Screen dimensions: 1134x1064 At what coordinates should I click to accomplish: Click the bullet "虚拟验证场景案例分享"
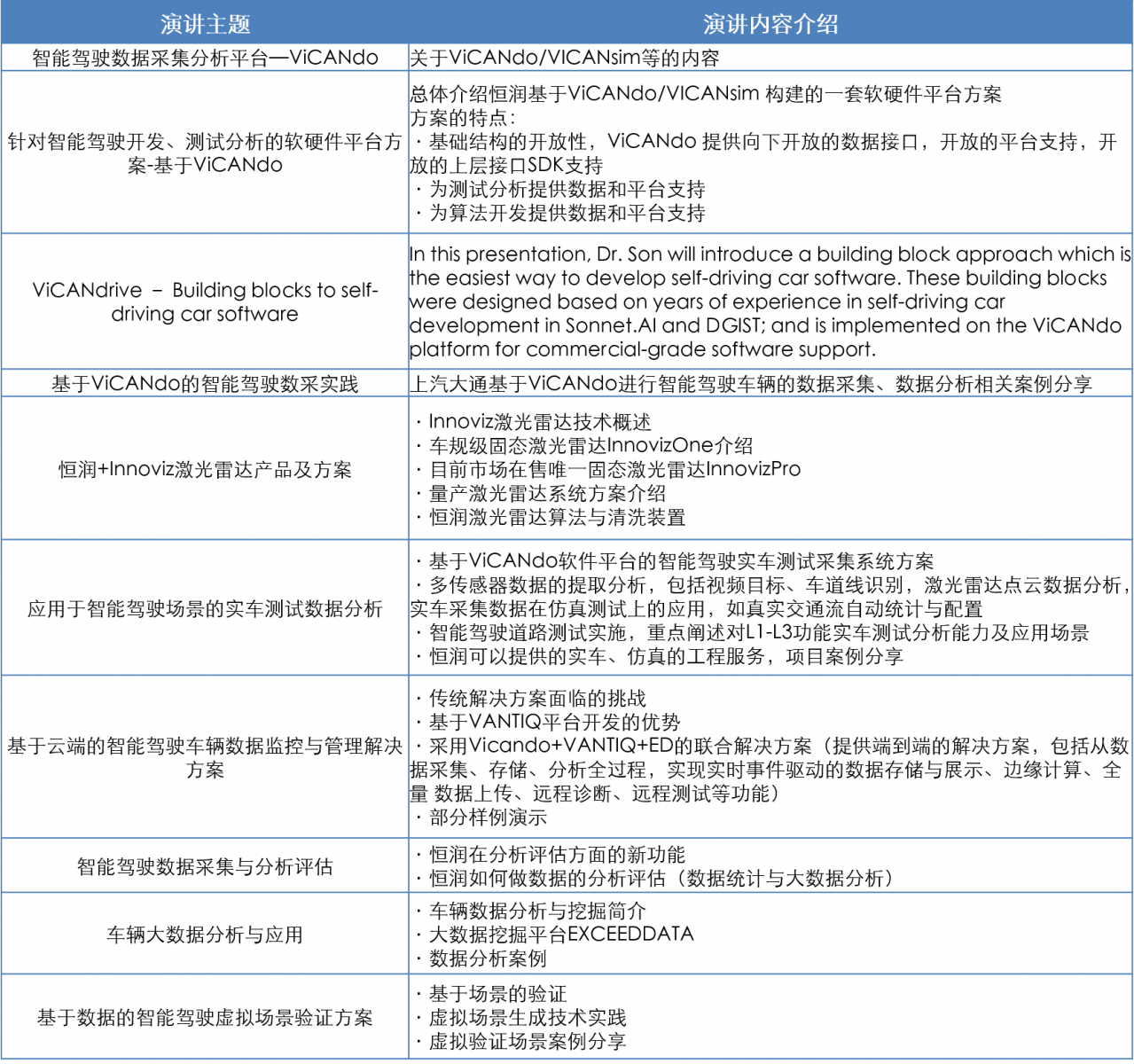click(x=520, y=1042)
